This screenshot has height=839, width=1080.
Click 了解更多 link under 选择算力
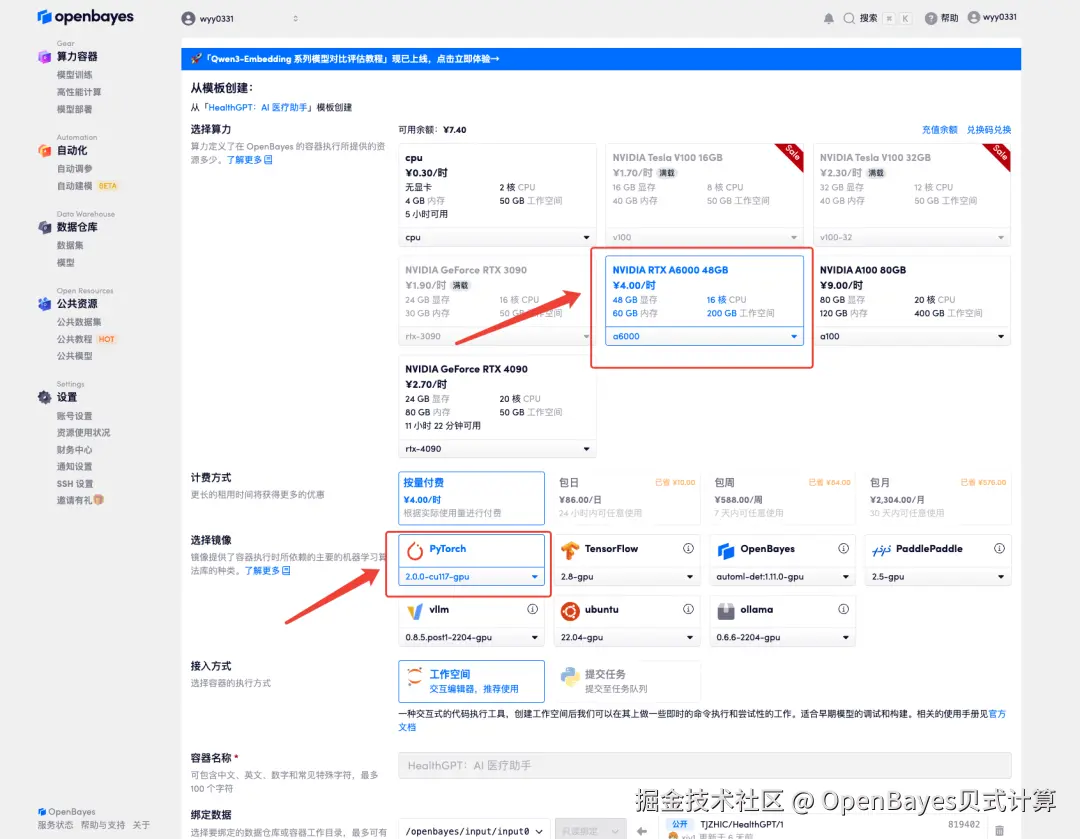249,160
